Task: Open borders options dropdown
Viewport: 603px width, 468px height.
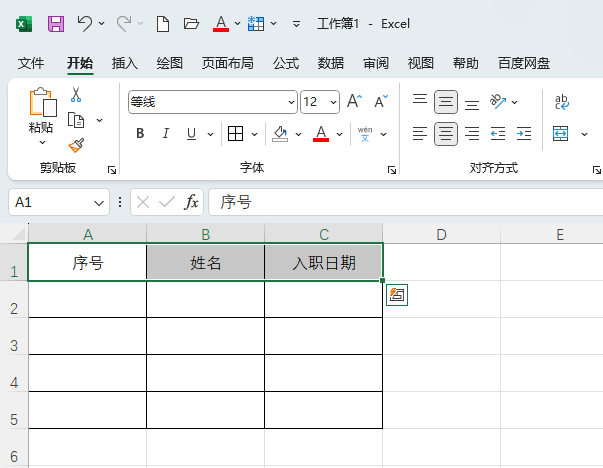Action: pos(255,134)
